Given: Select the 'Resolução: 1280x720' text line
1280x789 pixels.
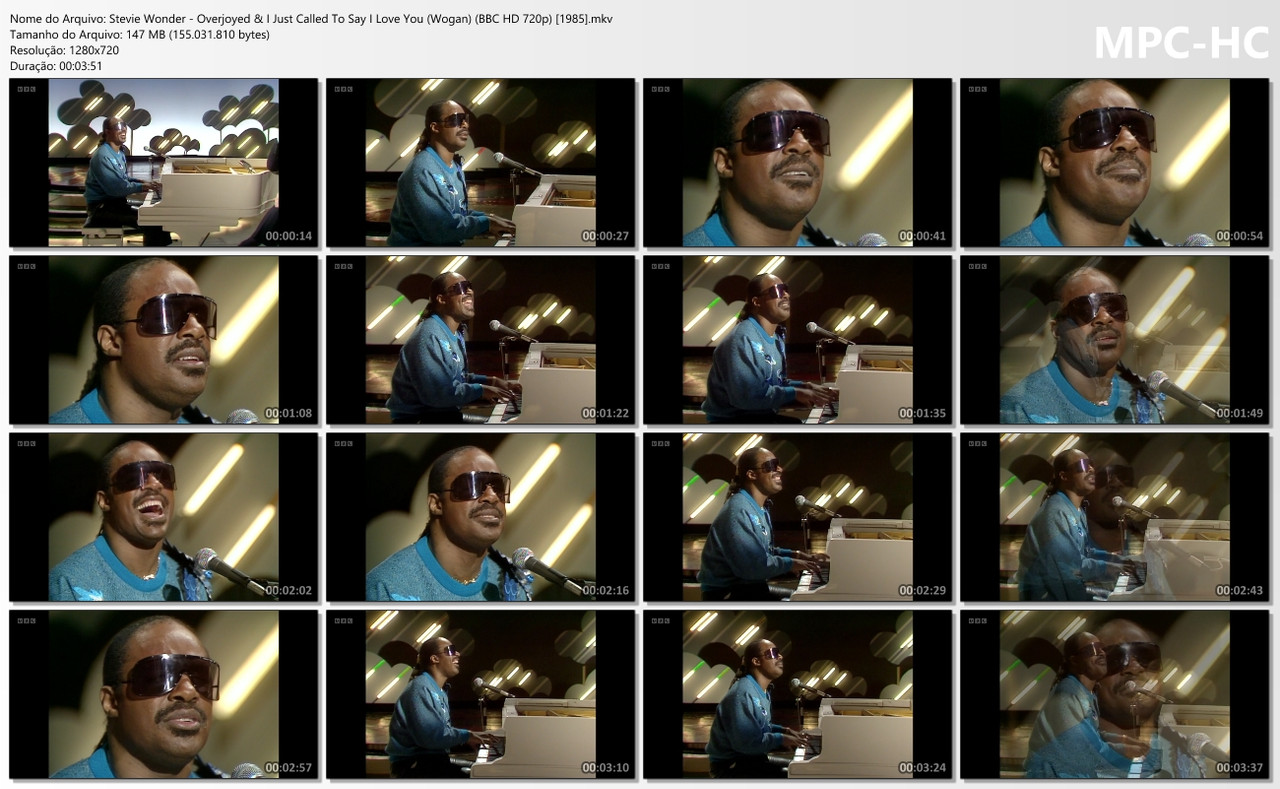Looking at the screenshot, I should [x=61, y=46].
